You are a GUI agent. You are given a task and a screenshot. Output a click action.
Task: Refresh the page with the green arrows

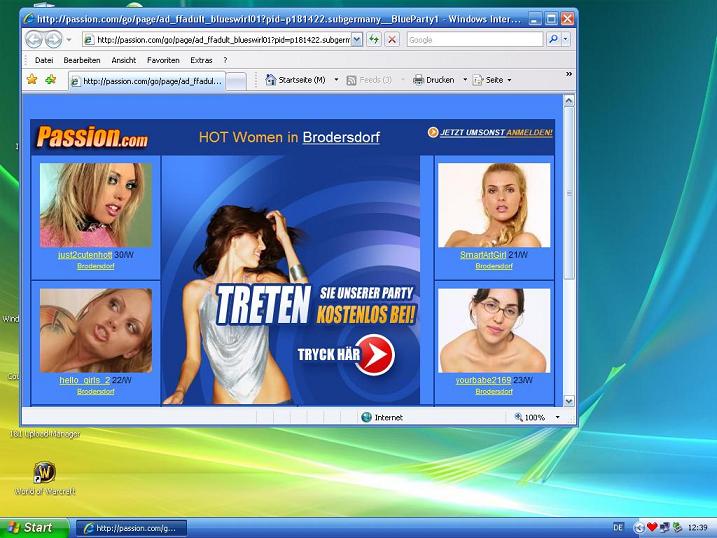tap(374, 40)
